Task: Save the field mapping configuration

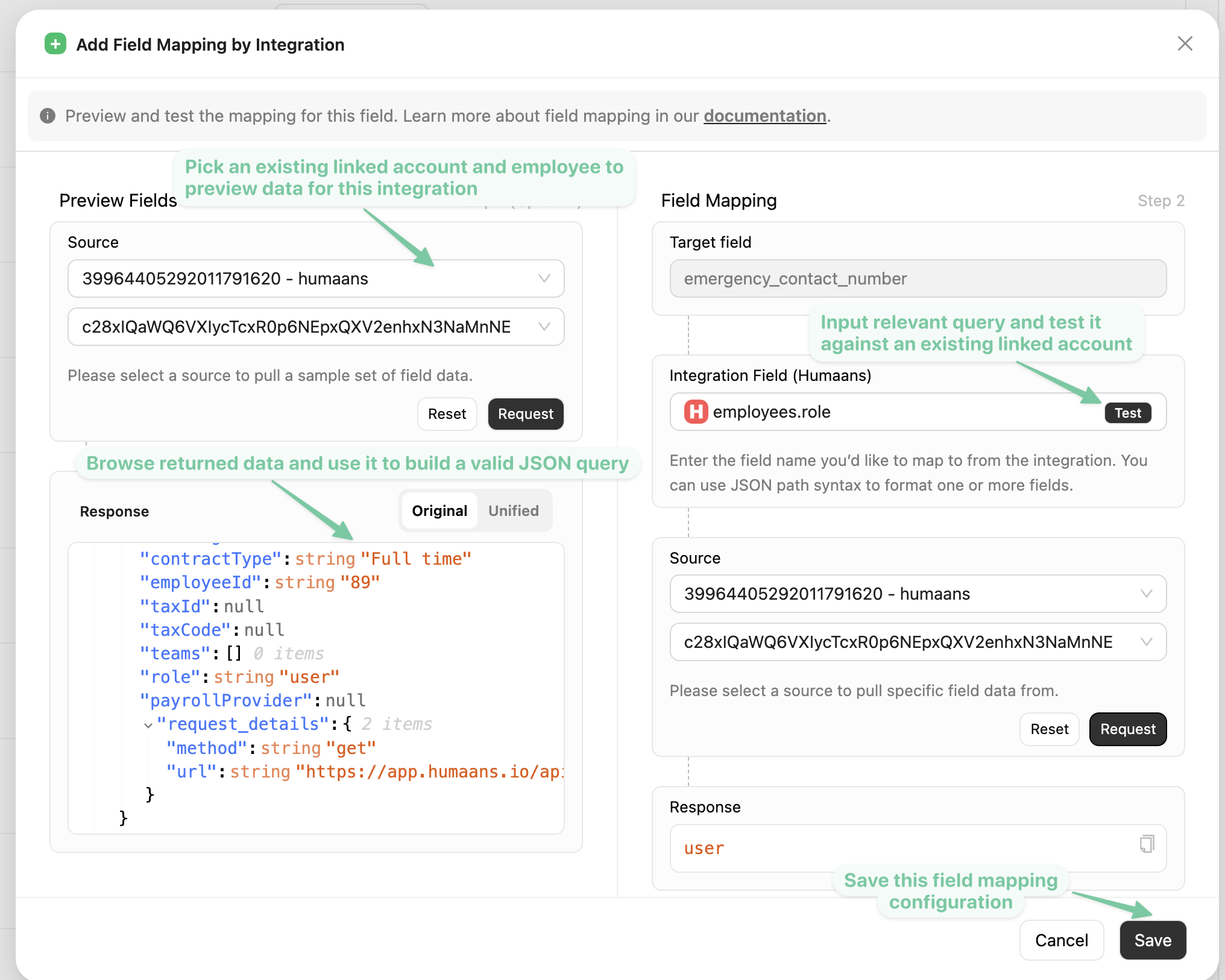Action: tap(1153, 940)
